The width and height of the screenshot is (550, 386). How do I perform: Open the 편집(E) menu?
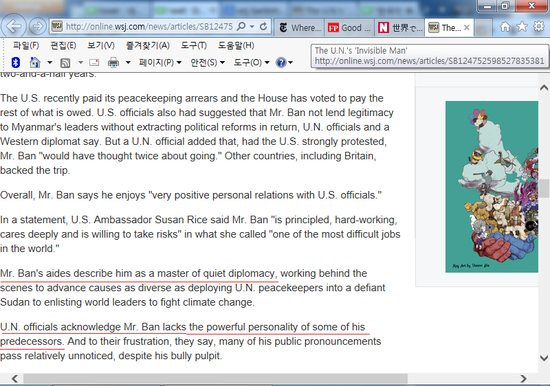(x=63, y=46)
